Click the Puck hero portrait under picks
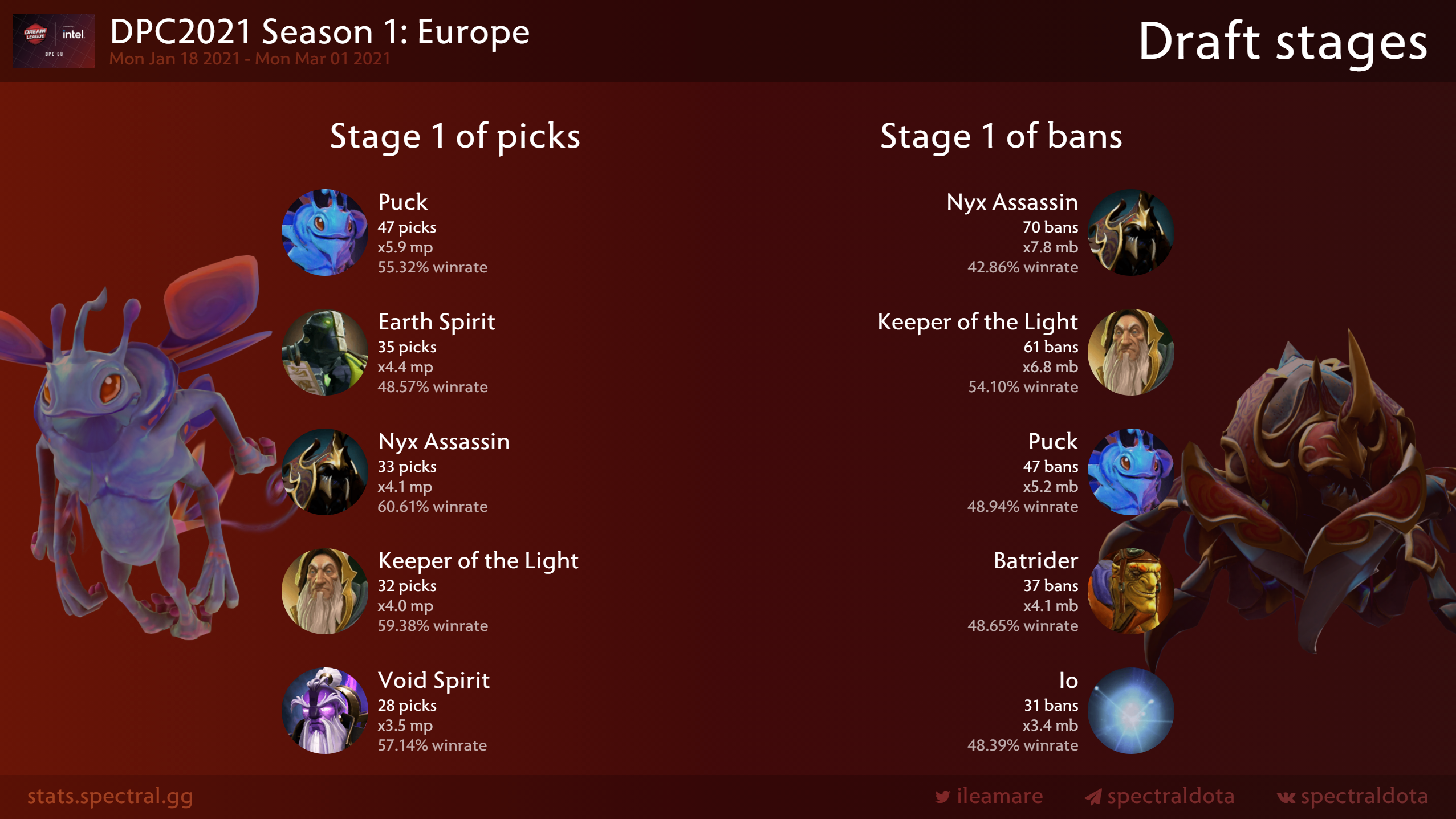The height and width of the screenshot is (819, 1456). pos(325,233)
